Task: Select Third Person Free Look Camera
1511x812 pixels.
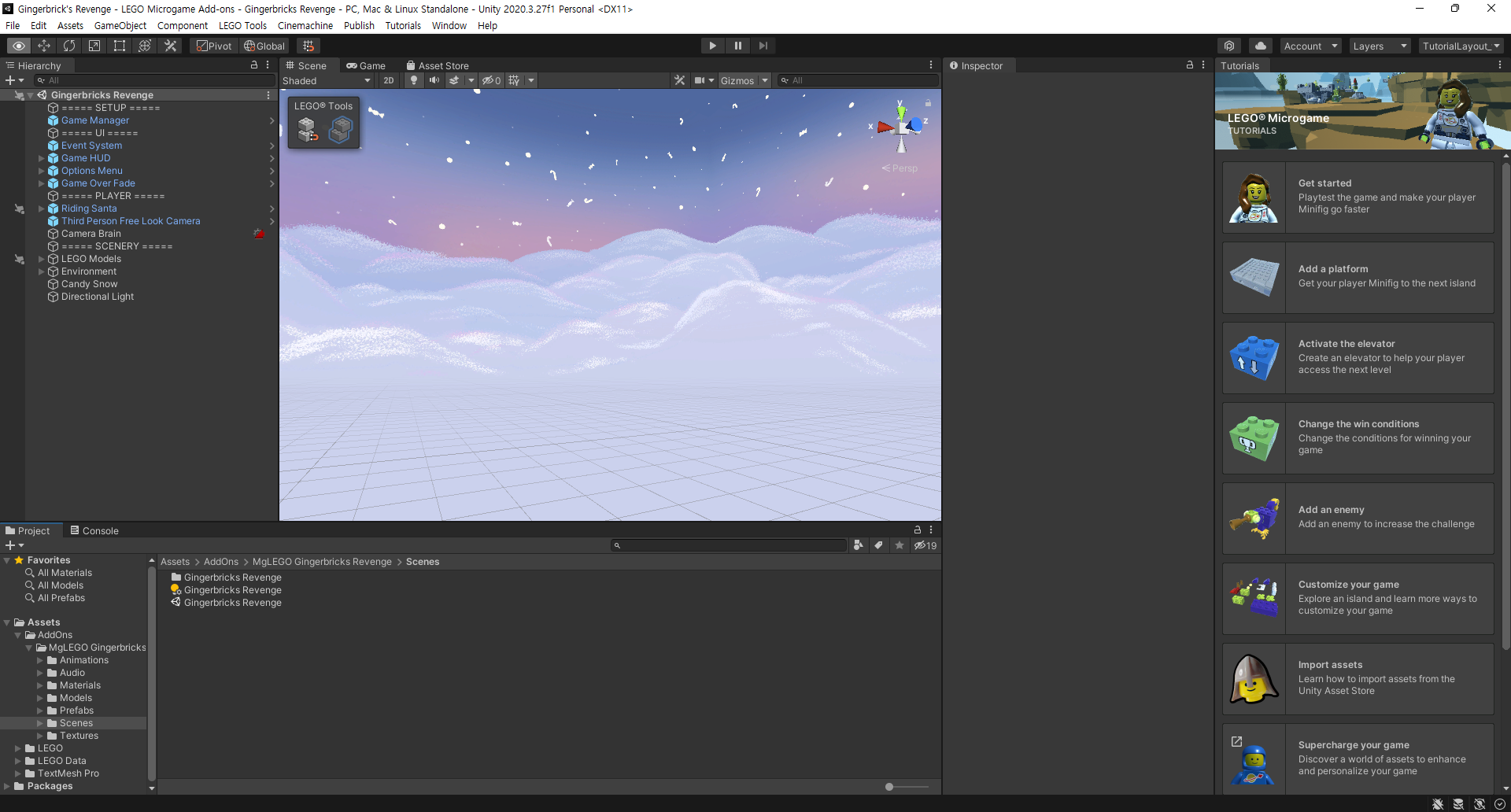Action: 131,221
